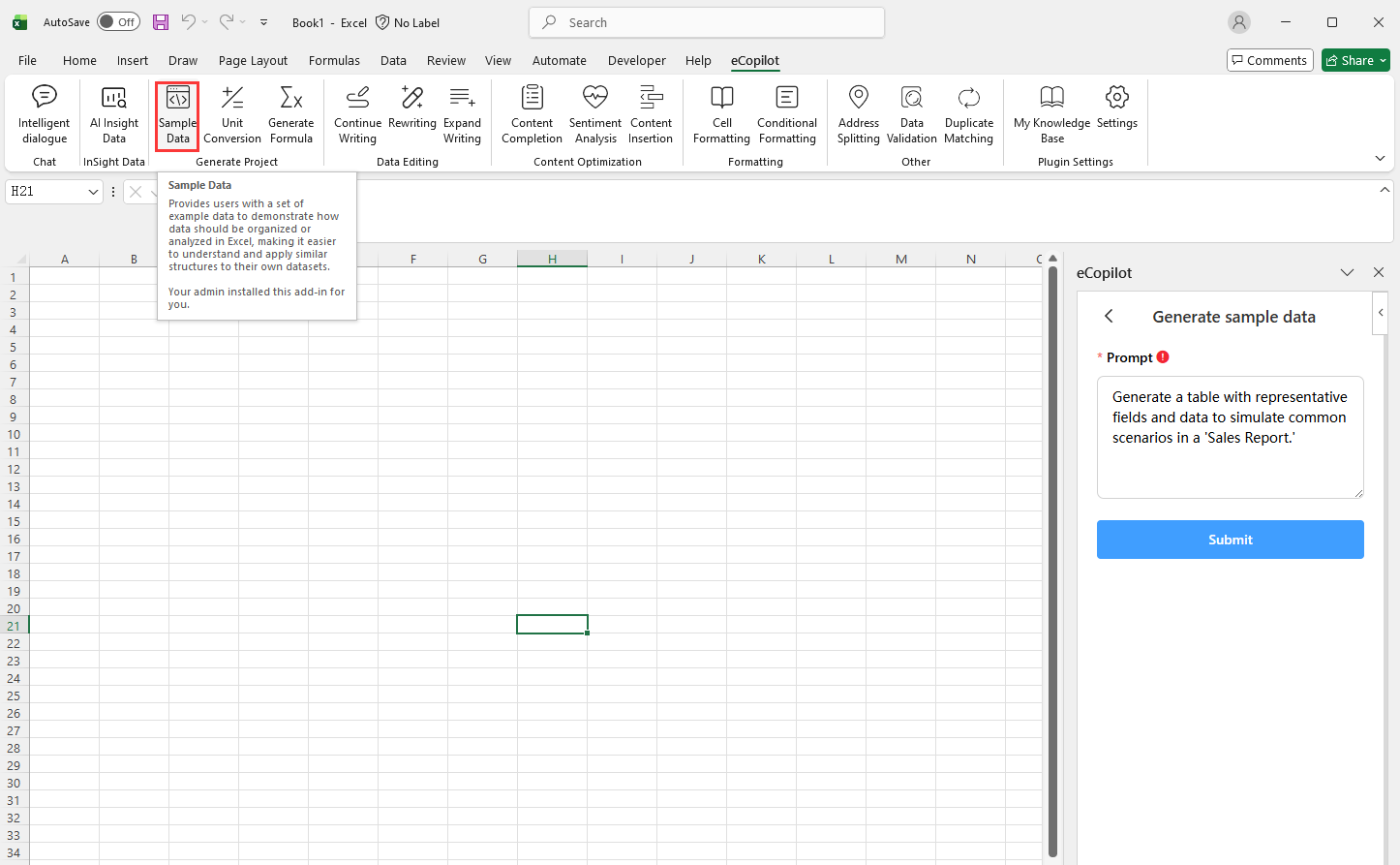Select the Duplicate Matching feature
Image resolution: width=1400 pixels, height=865 pixels.
pos(968,114)
